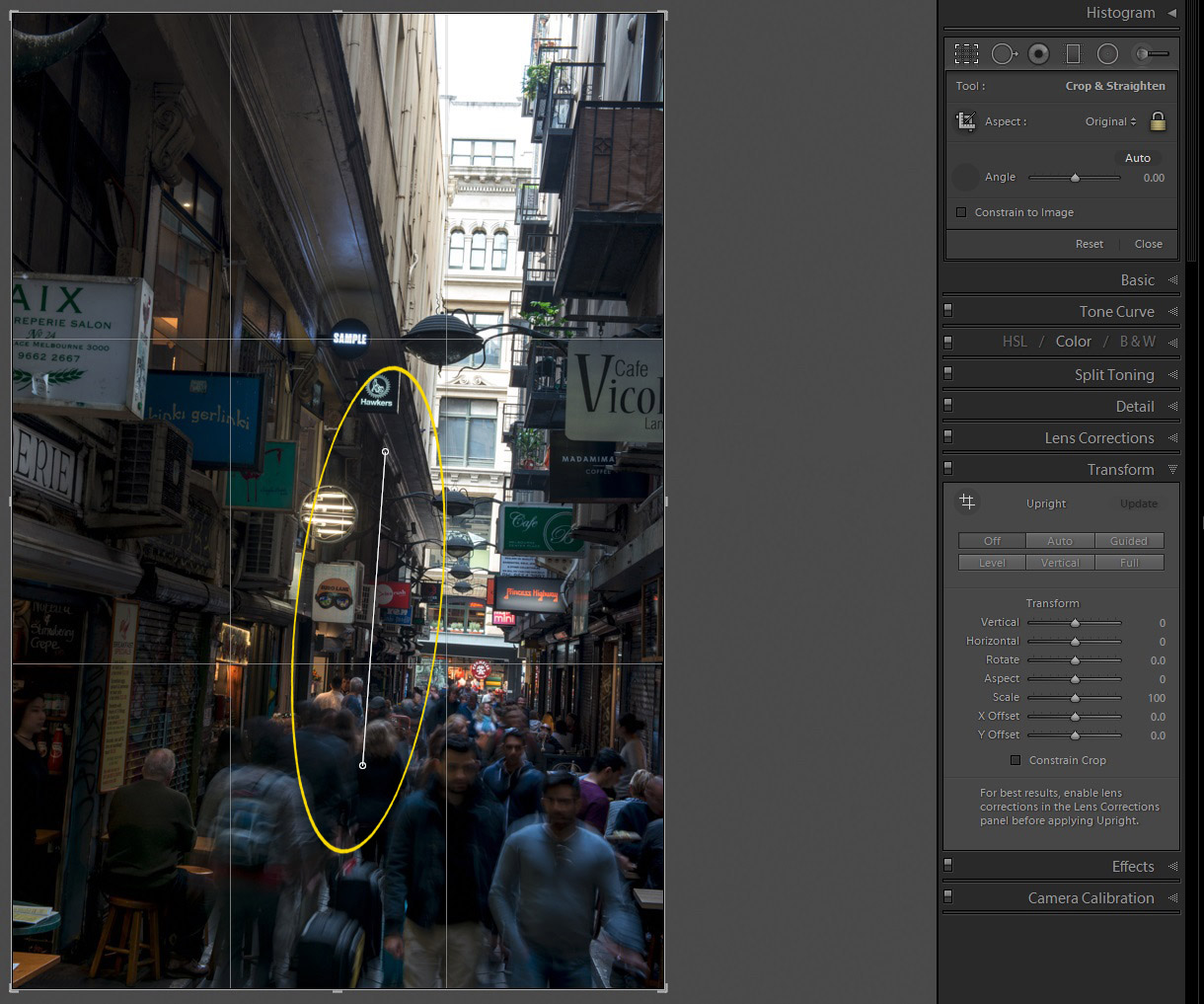
Task: Select the Adjustment Brush tool
Action: coord(1151,54)
